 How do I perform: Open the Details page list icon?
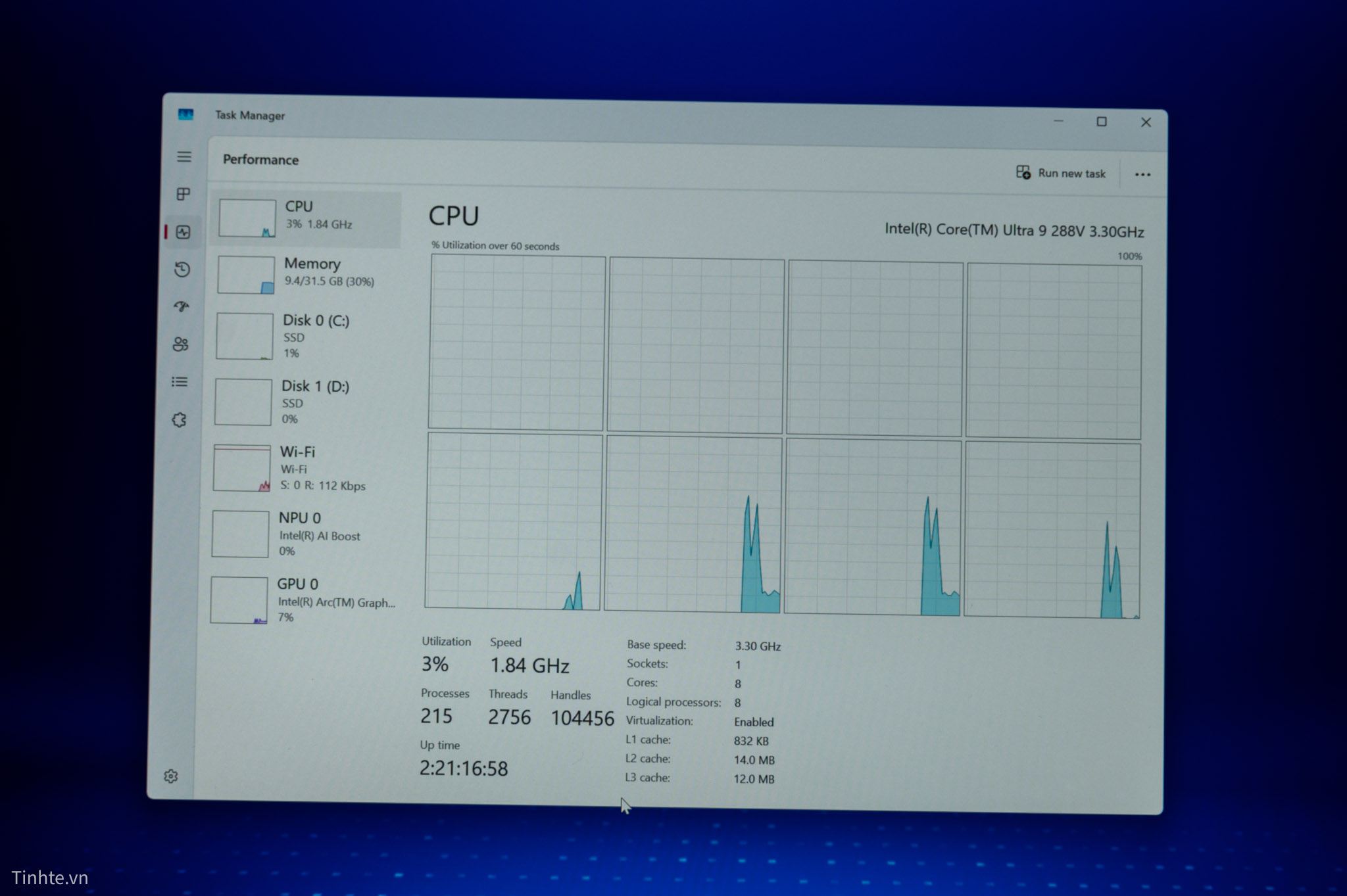(180, 382)
